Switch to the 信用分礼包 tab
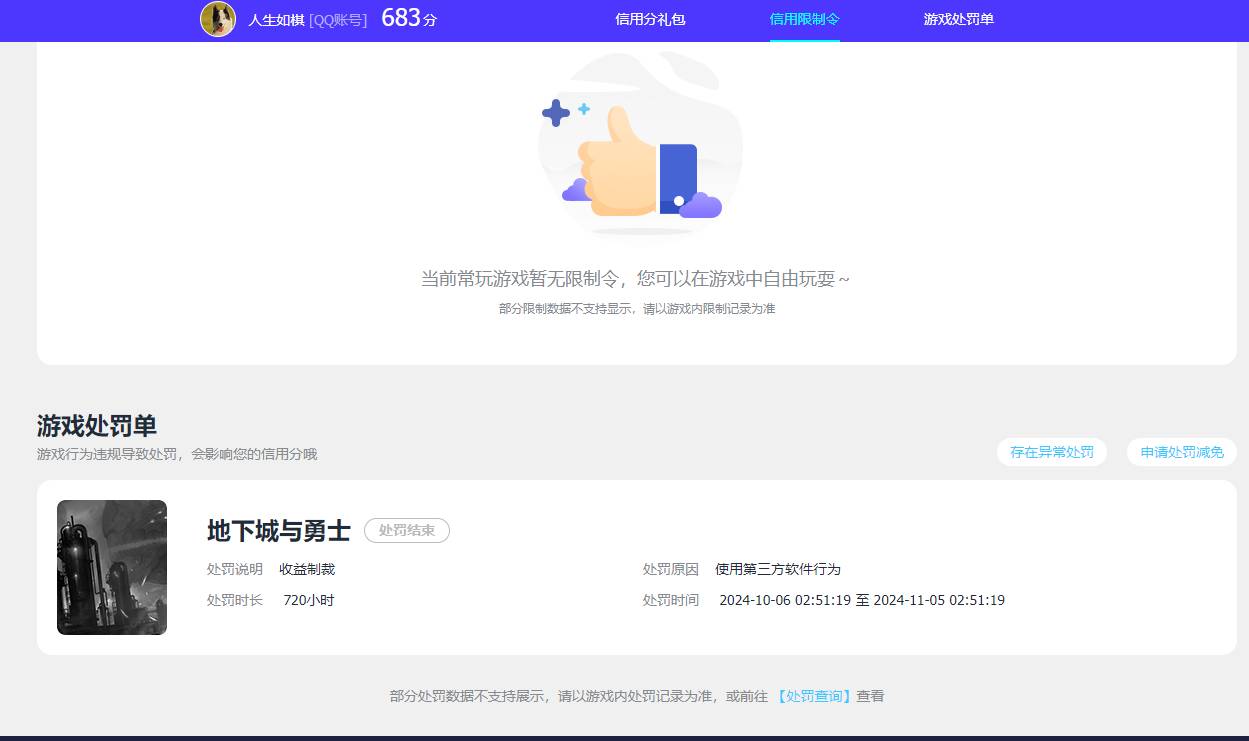 point(650,20)
